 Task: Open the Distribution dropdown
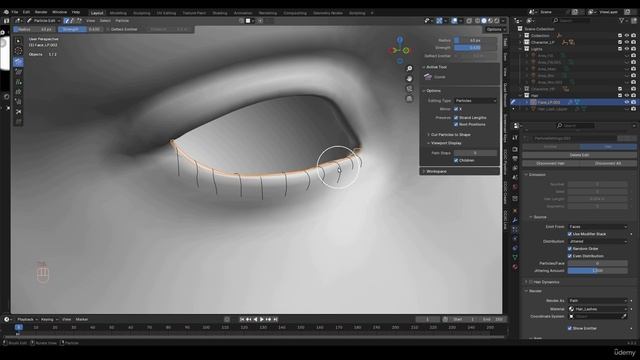[x=598, y=241]
